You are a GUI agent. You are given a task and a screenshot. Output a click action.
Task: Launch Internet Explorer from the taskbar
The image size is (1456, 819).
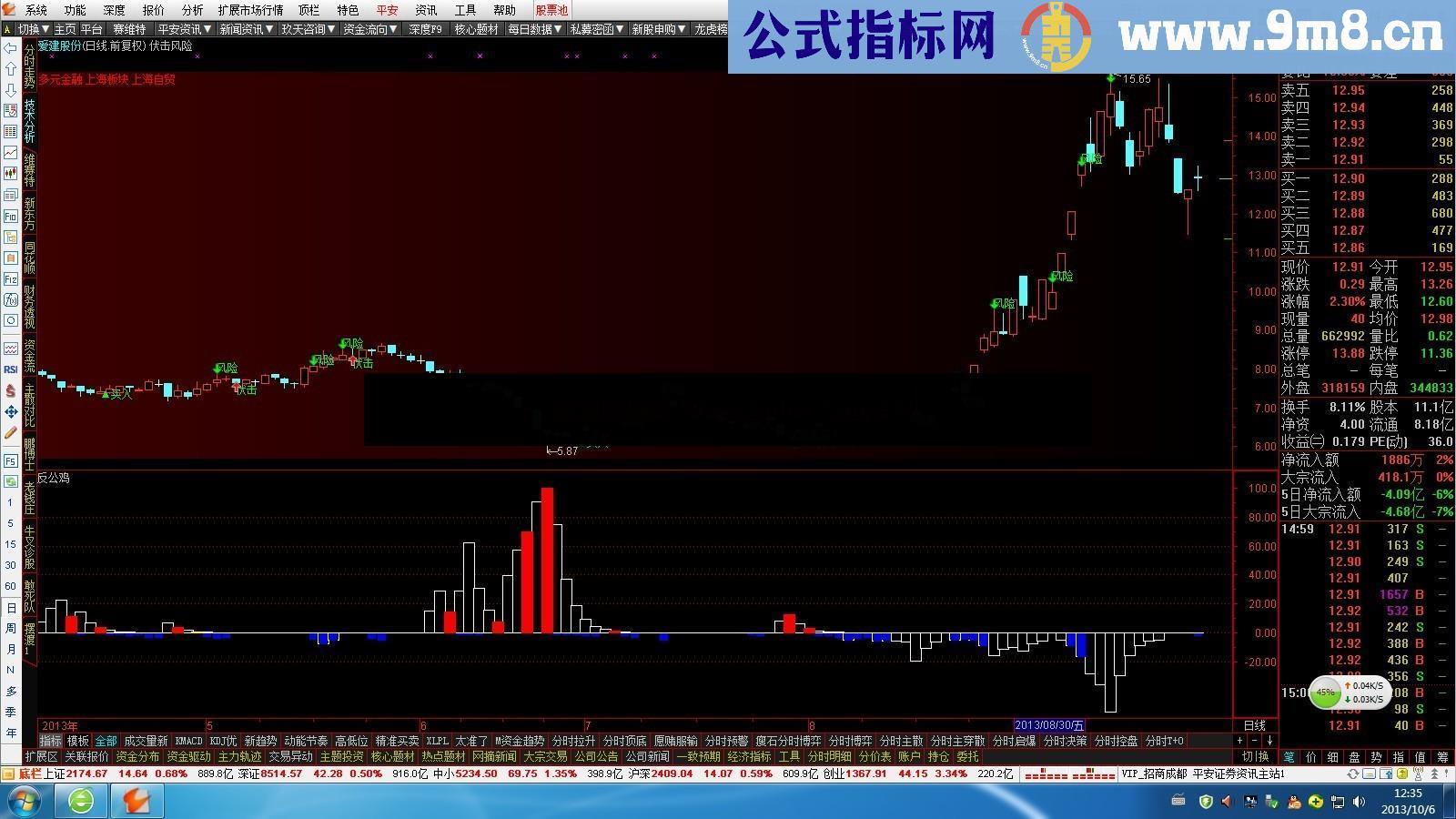(x=80, y=802)
